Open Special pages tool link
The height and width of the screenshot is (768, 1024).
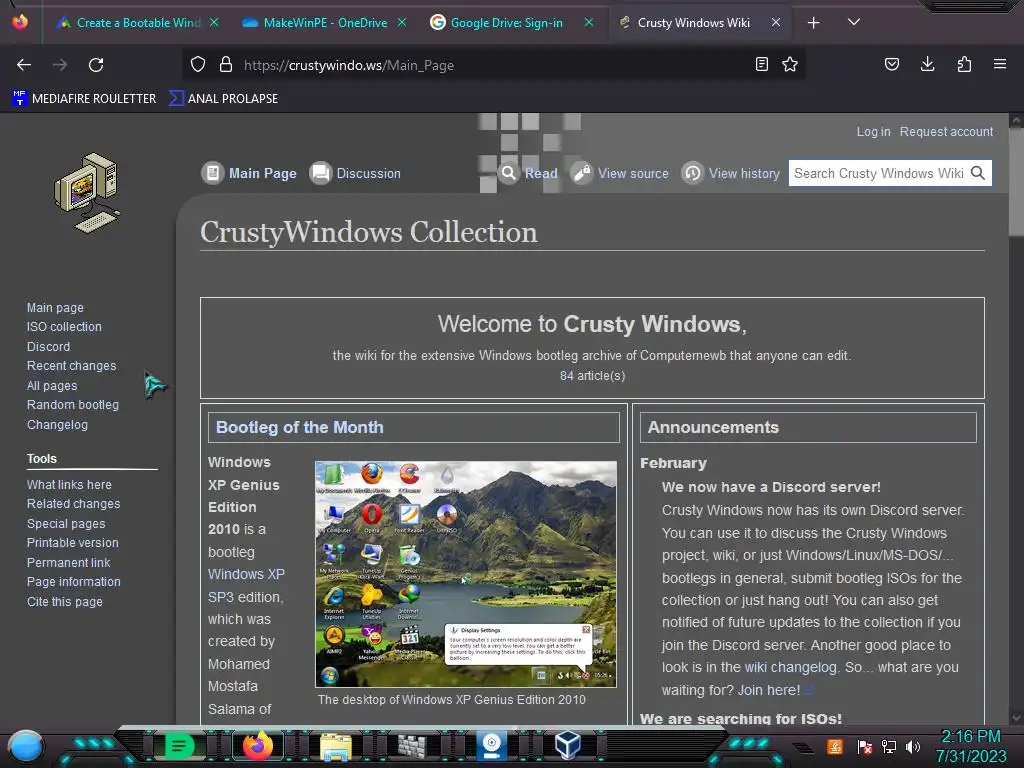pos(66,524)
